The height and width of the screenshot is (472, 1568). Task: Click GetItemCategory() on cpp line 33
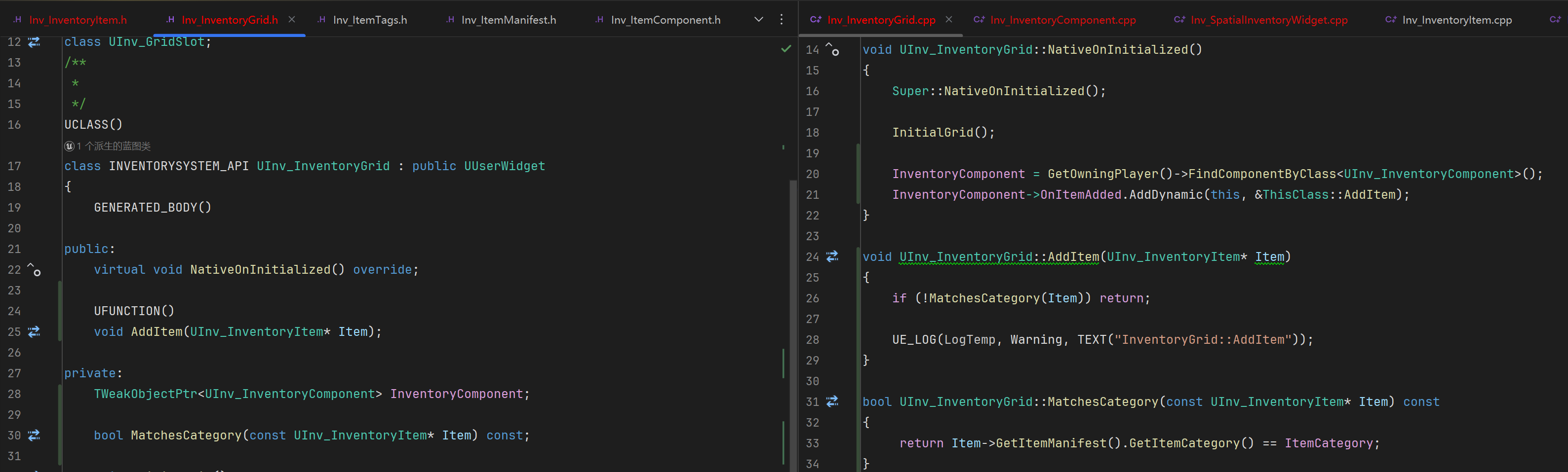coord(1192,443)
